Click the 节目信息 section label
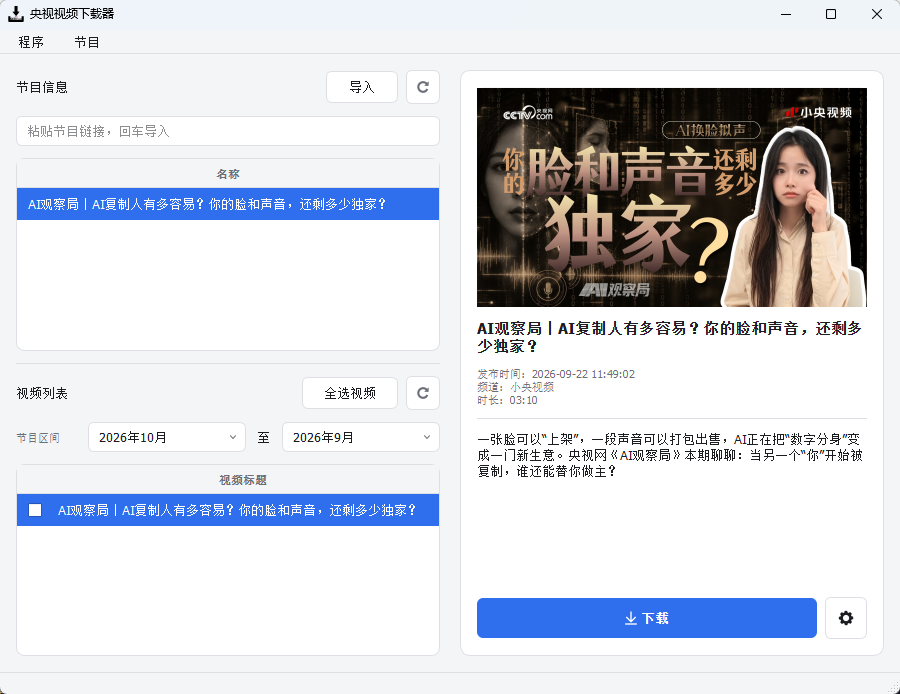This screenshot has height=694, width=900. (42, 87)
